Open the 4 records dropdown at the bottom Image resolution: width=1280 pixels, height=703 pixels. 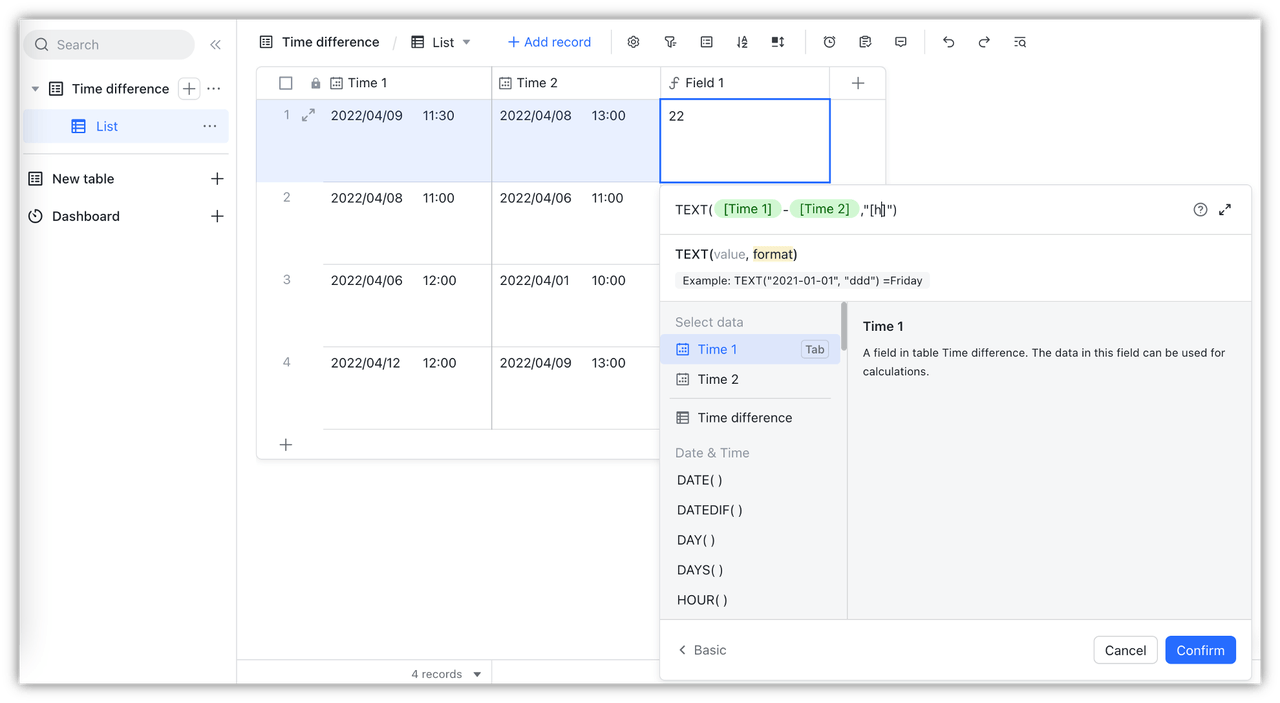click(x=476, y=673)
